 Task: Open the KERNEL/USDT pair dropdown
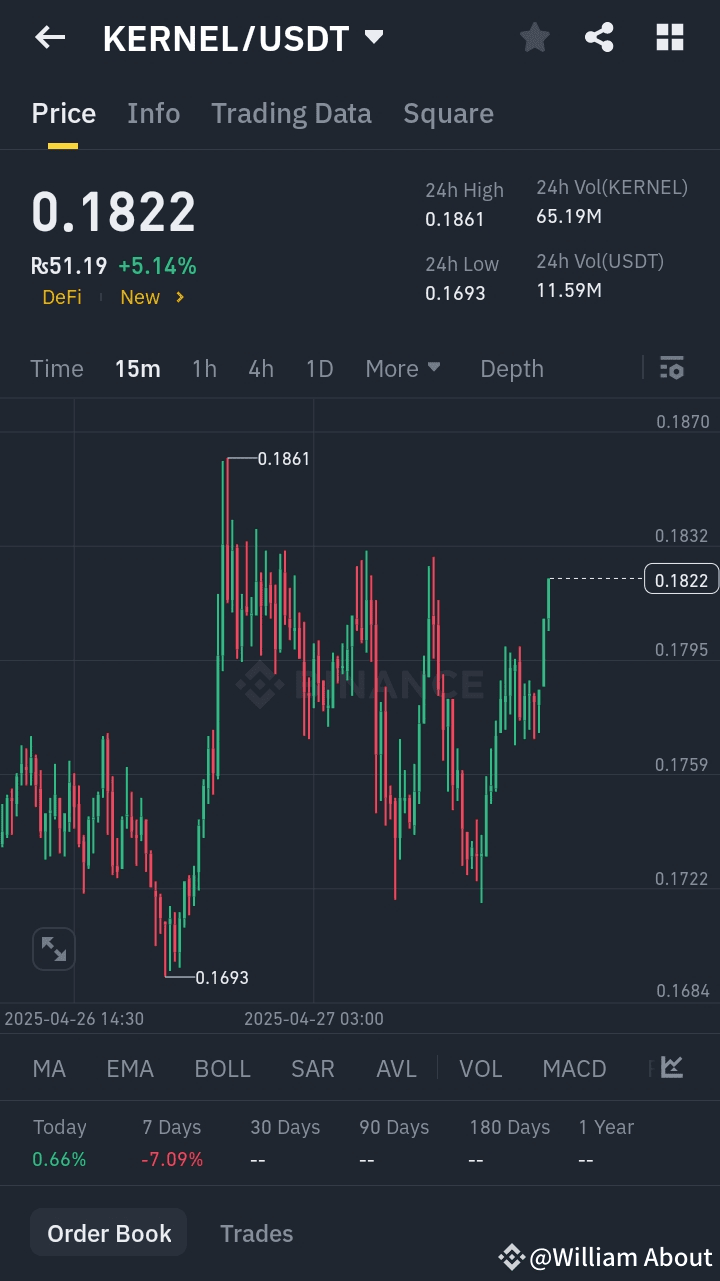click(374, 37)
